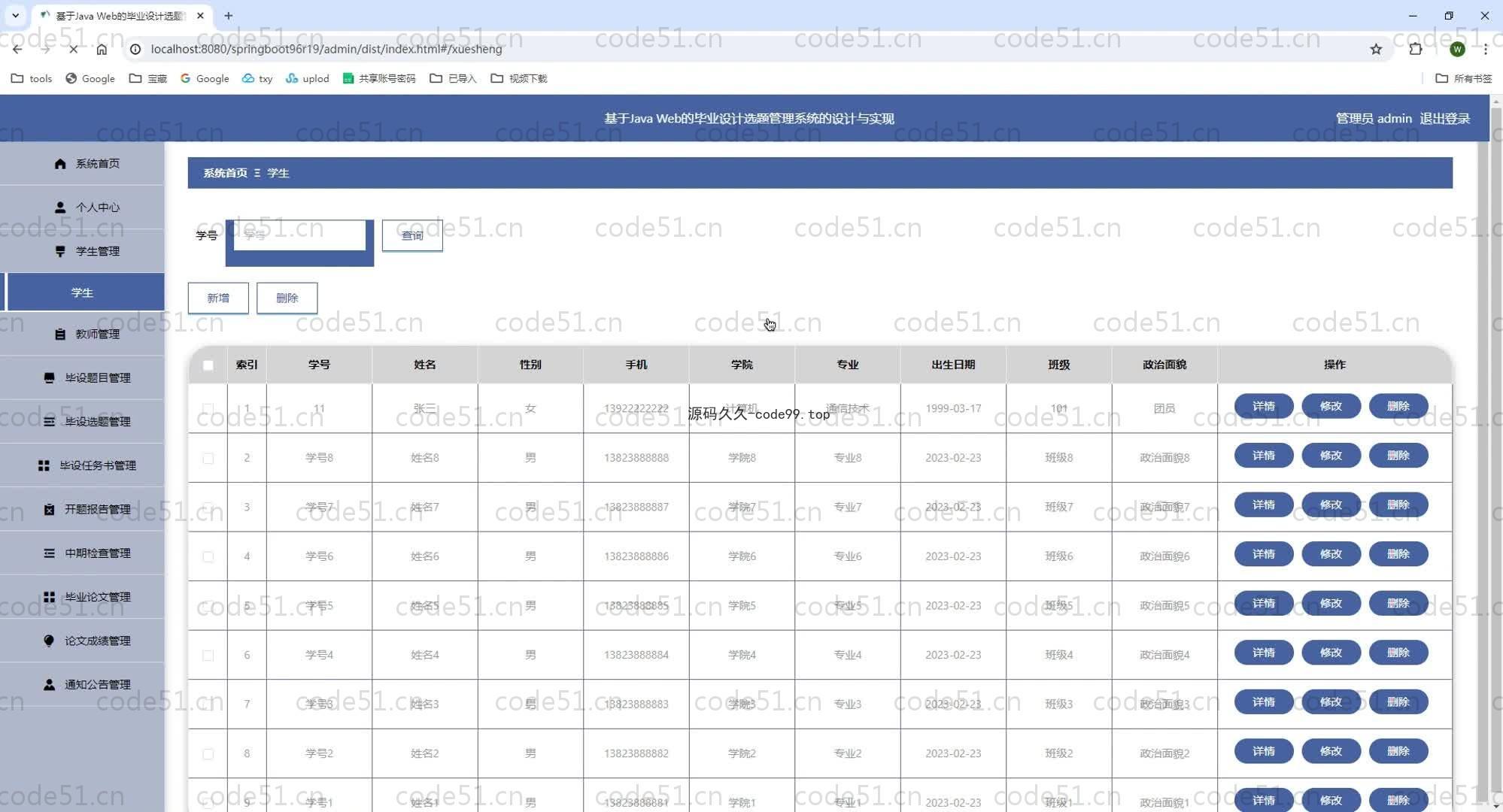Check the row with 学号2
The width and height of the screenshot is (1503, 812).
(208, 754)
